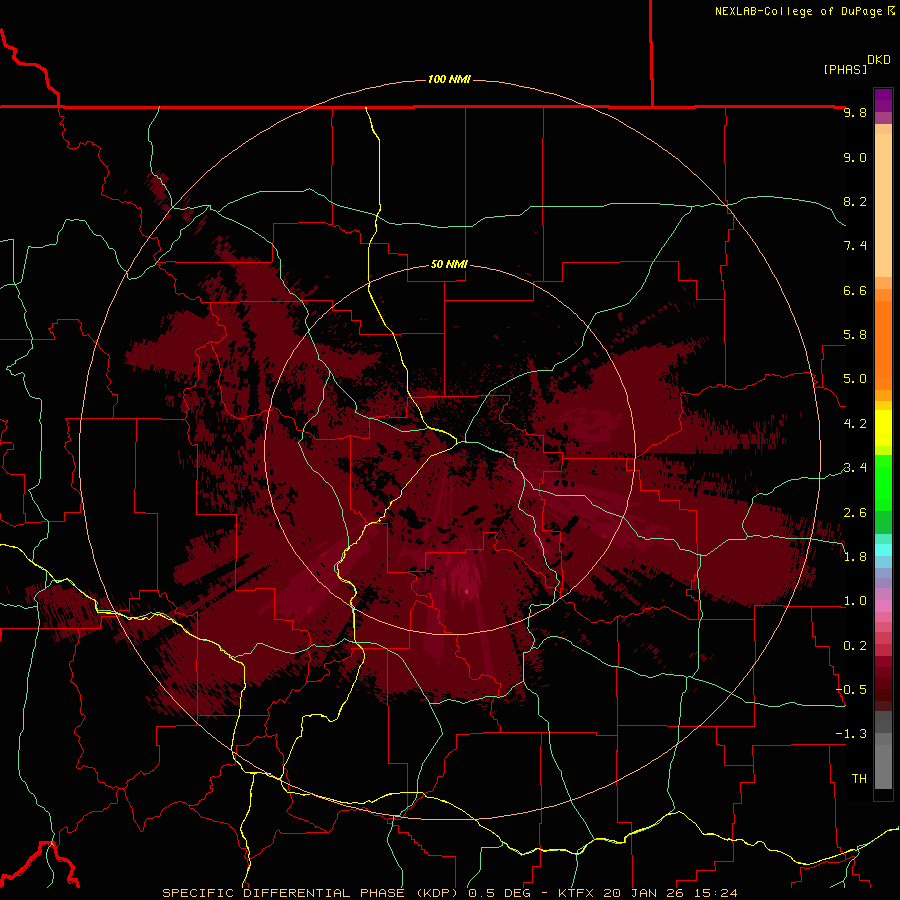Click the 0.2 value on color scale

pyautogui.click(x=855, y=646)
